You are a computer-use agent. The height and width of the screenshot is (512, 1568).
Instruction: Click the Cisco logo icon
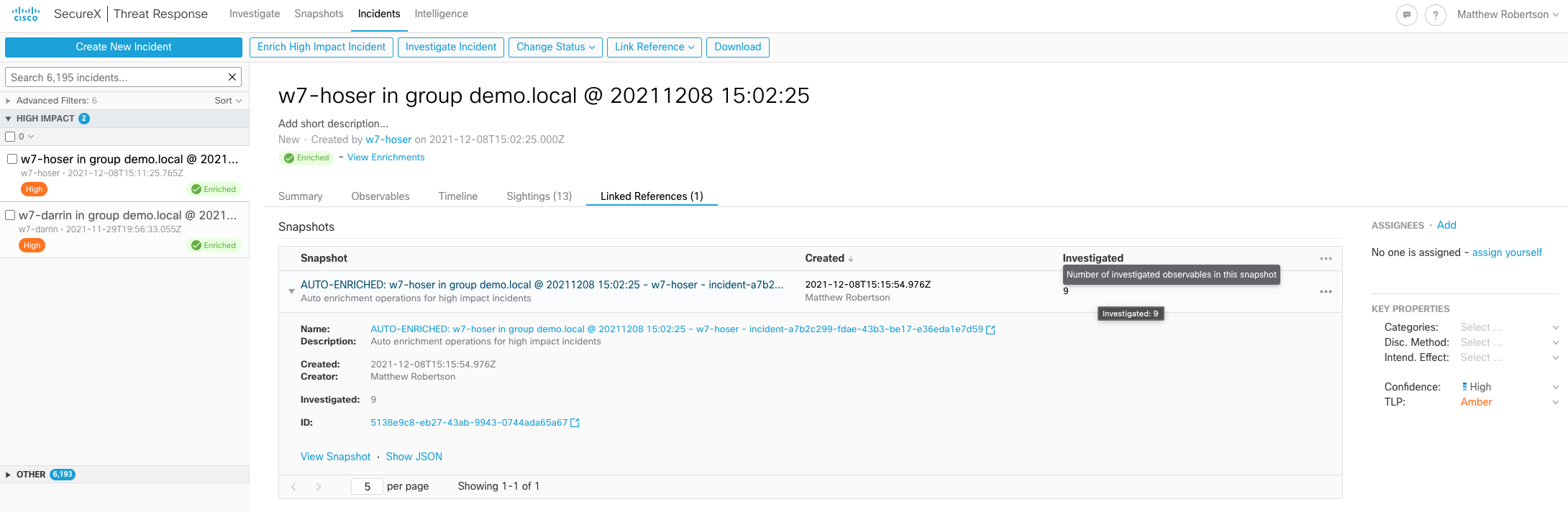(x=26, y=14)
